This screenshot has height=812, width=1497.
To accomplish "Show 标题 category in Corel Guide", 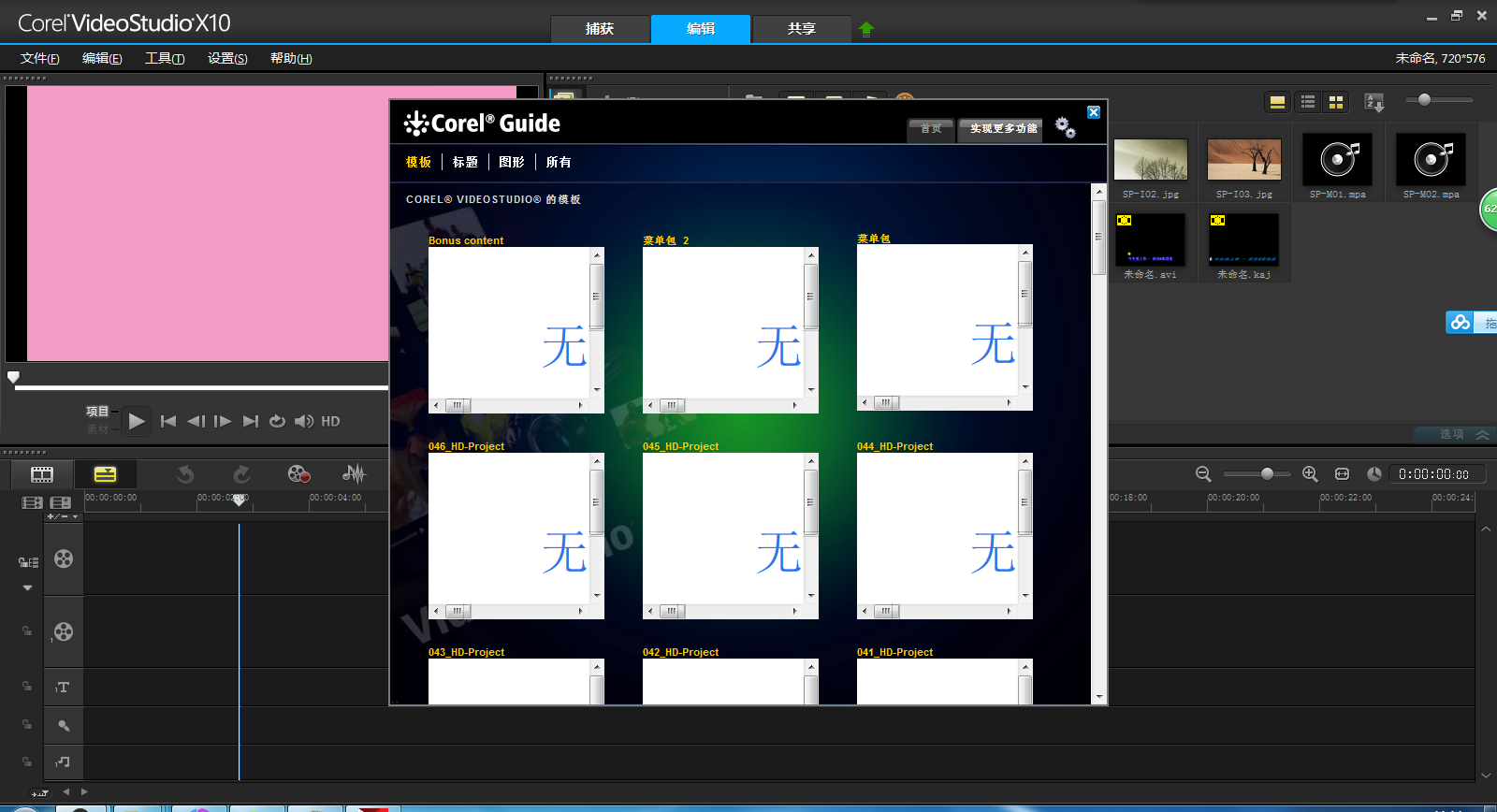I will (x=465, y=162).
